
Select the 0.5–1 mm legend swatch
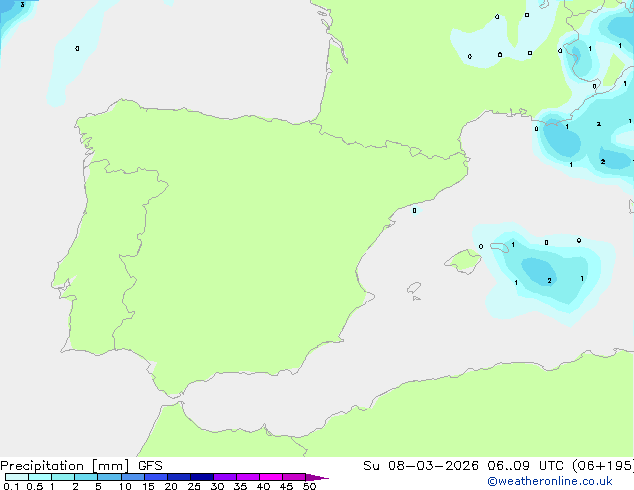[x=40, y=477]
